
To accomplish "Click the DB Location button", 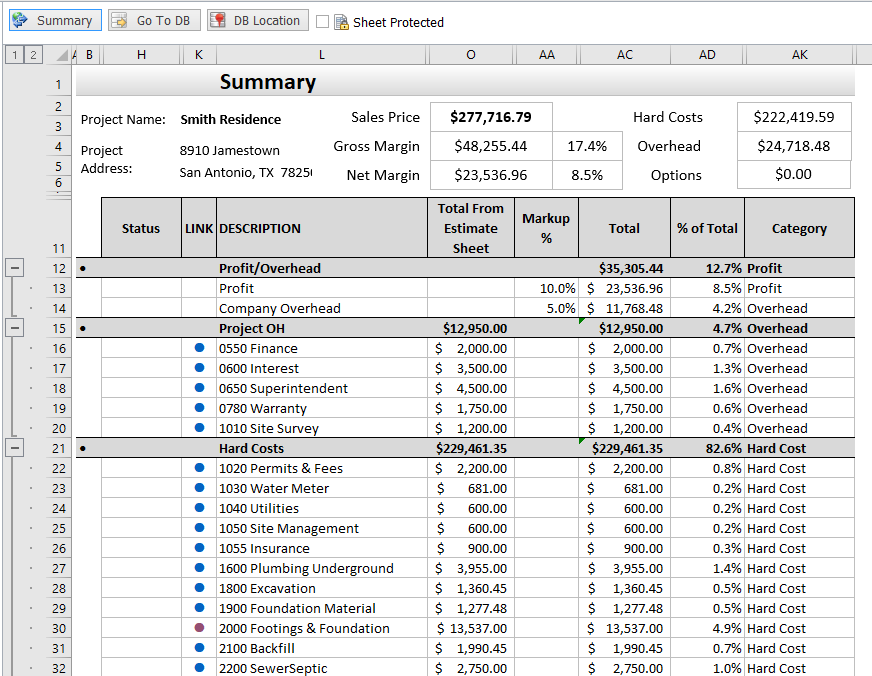I will point(257,20).
